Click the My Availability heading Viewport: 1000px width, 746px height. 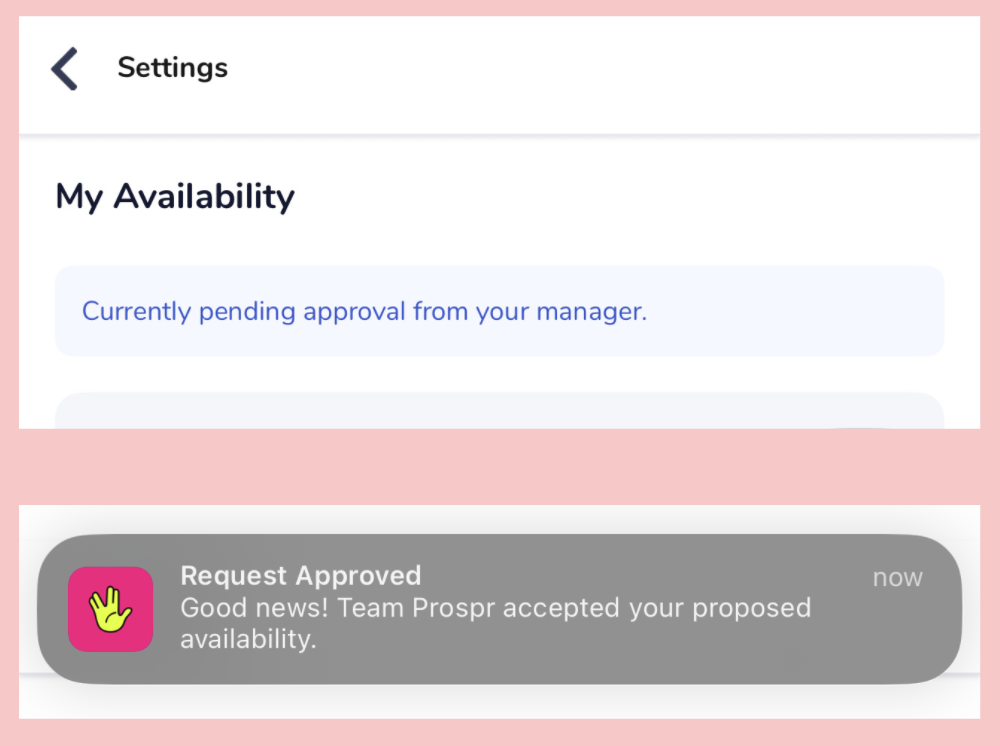pos(175,196)
